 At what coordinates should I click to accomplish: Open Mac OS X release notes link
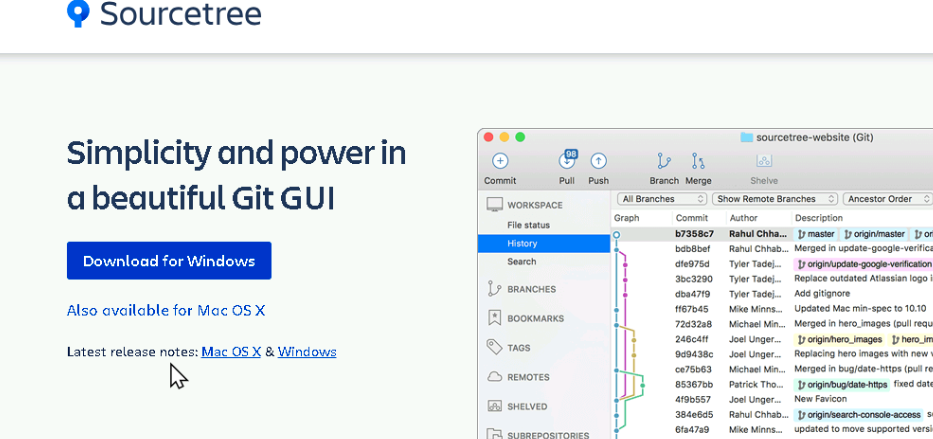[231, 352]
